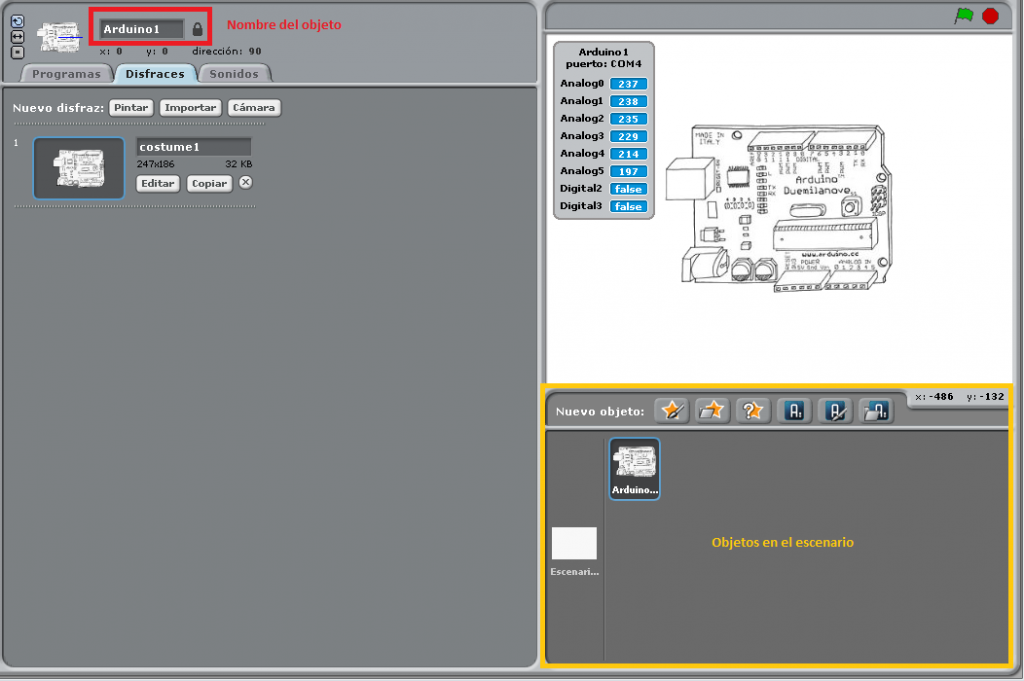This screenshot has width=1024, height=681.
Task: Open an Arduino board via the folder-A icon
Action: (876, 410)
